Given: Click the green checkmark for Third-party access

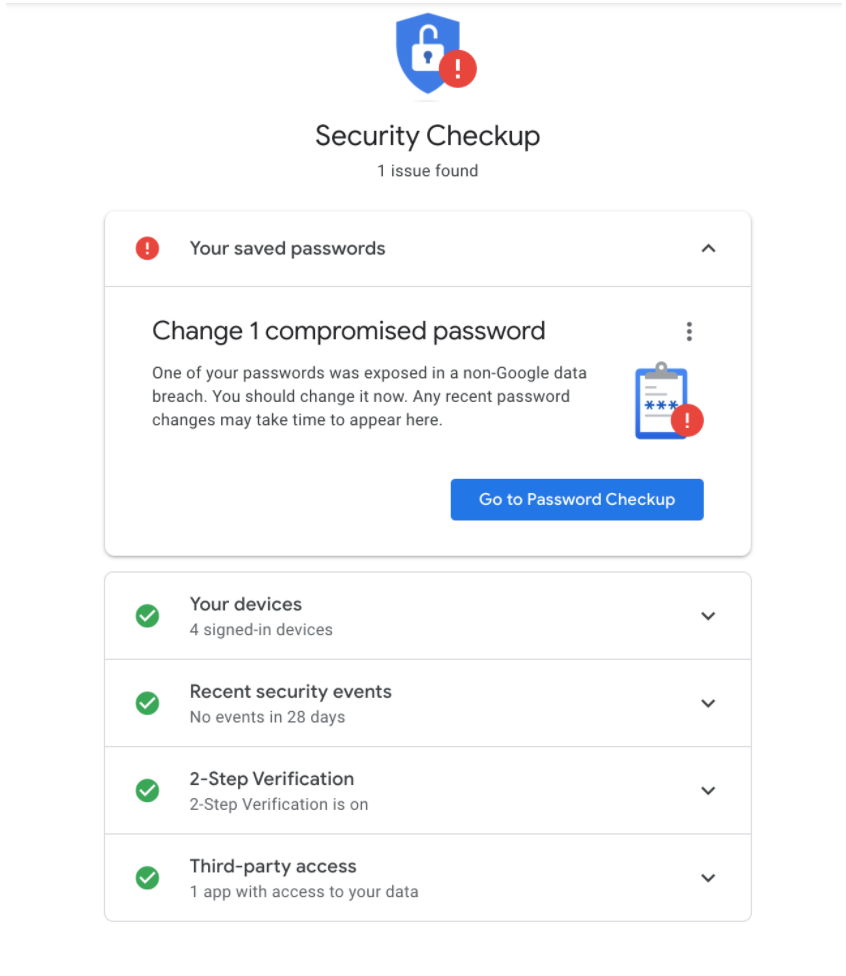Looking at the screenshot, I should click(147, 878).
